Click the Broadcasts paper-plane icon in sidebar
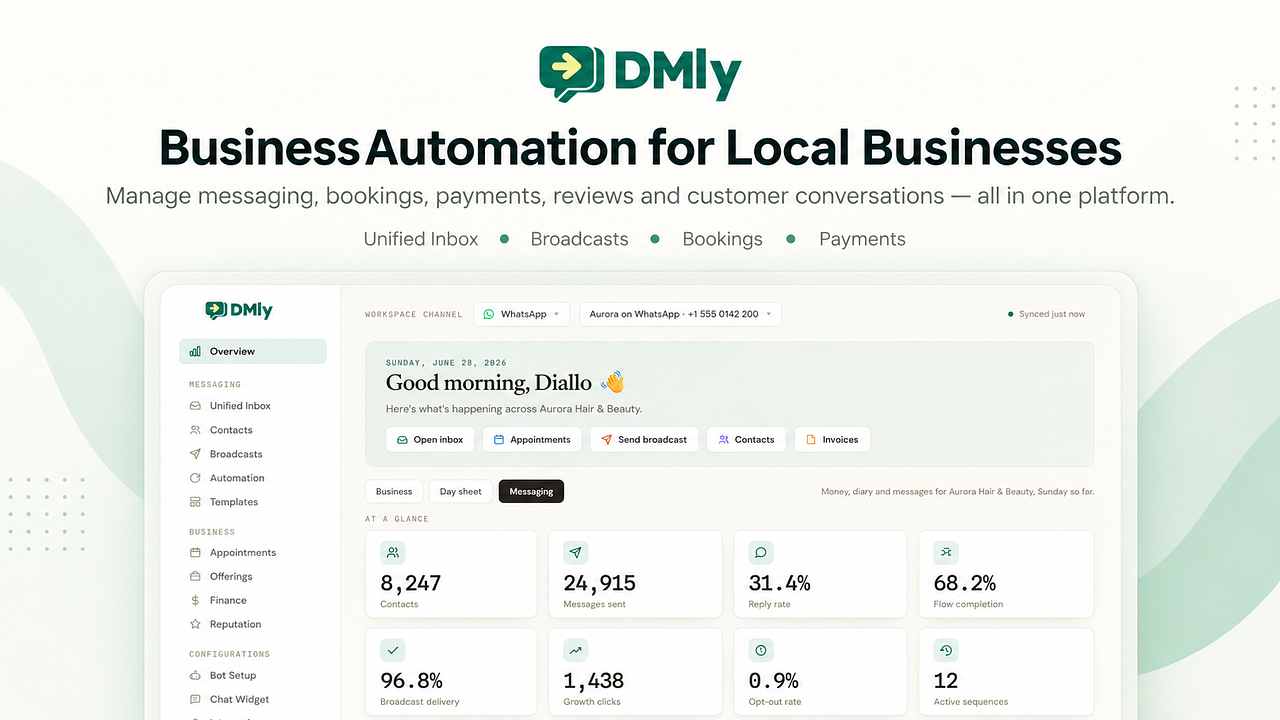 [x=195, y=454]
